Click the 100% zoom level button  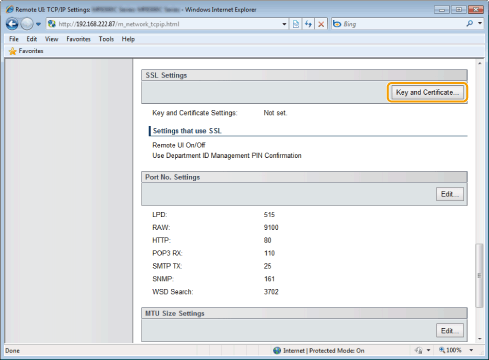(x=450, y=350)
